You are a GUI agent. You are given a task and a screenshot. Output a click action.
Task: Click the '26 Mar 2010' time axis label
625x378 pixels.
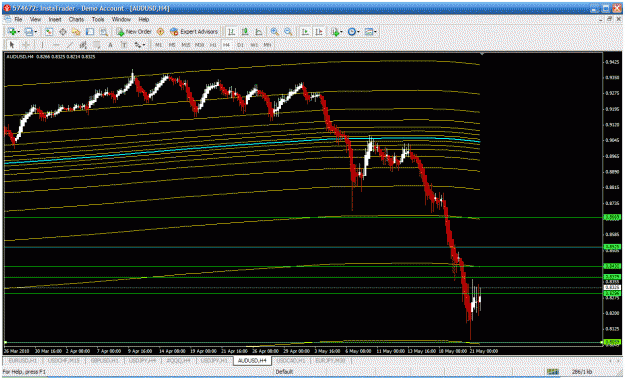pyautogui.click(x=16, y=351)
